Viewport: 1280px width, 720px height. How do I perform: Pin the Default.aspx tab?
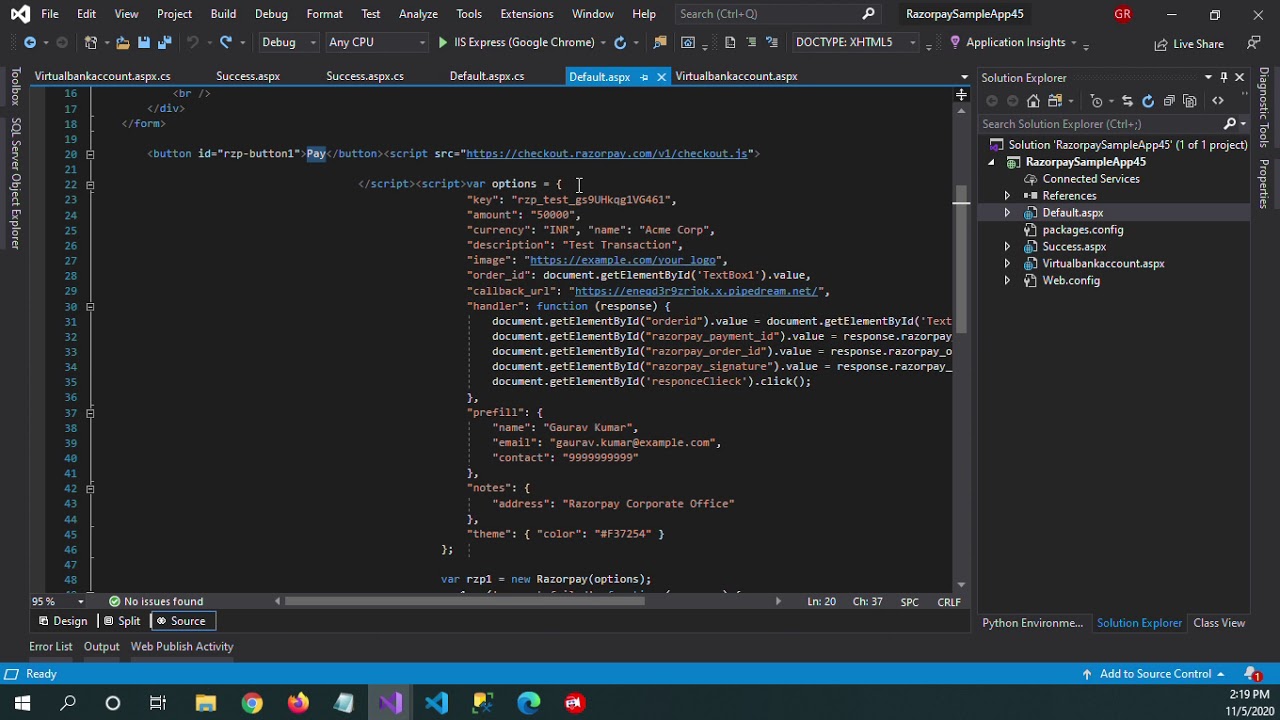click(644, 77)
